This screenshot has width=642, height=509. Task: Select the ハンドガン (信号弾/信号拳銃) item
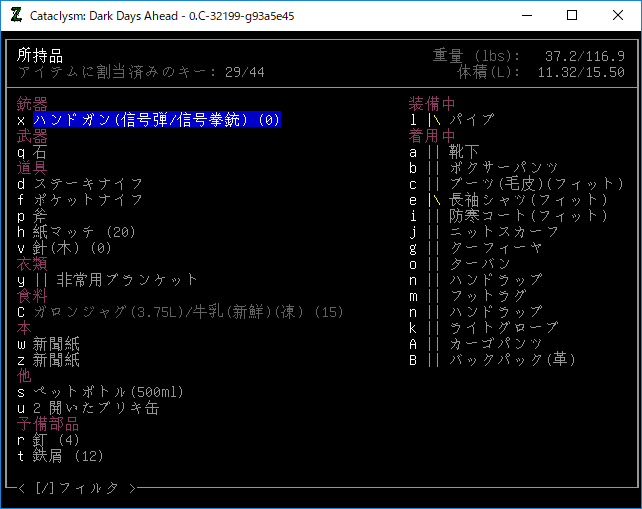point(156,120)
